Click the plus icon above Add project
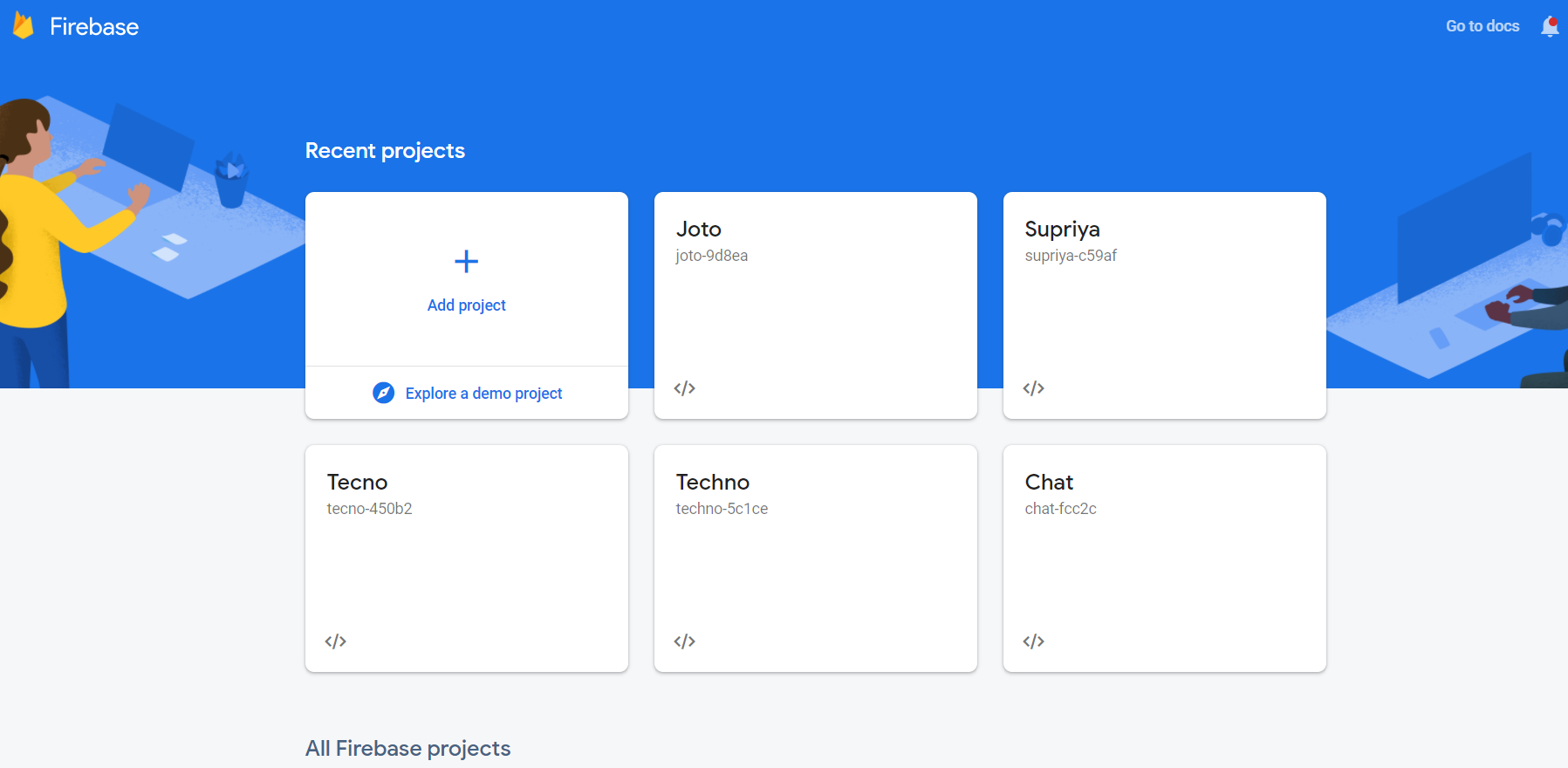The image size is (1568, 768). [x=467, y=261]
